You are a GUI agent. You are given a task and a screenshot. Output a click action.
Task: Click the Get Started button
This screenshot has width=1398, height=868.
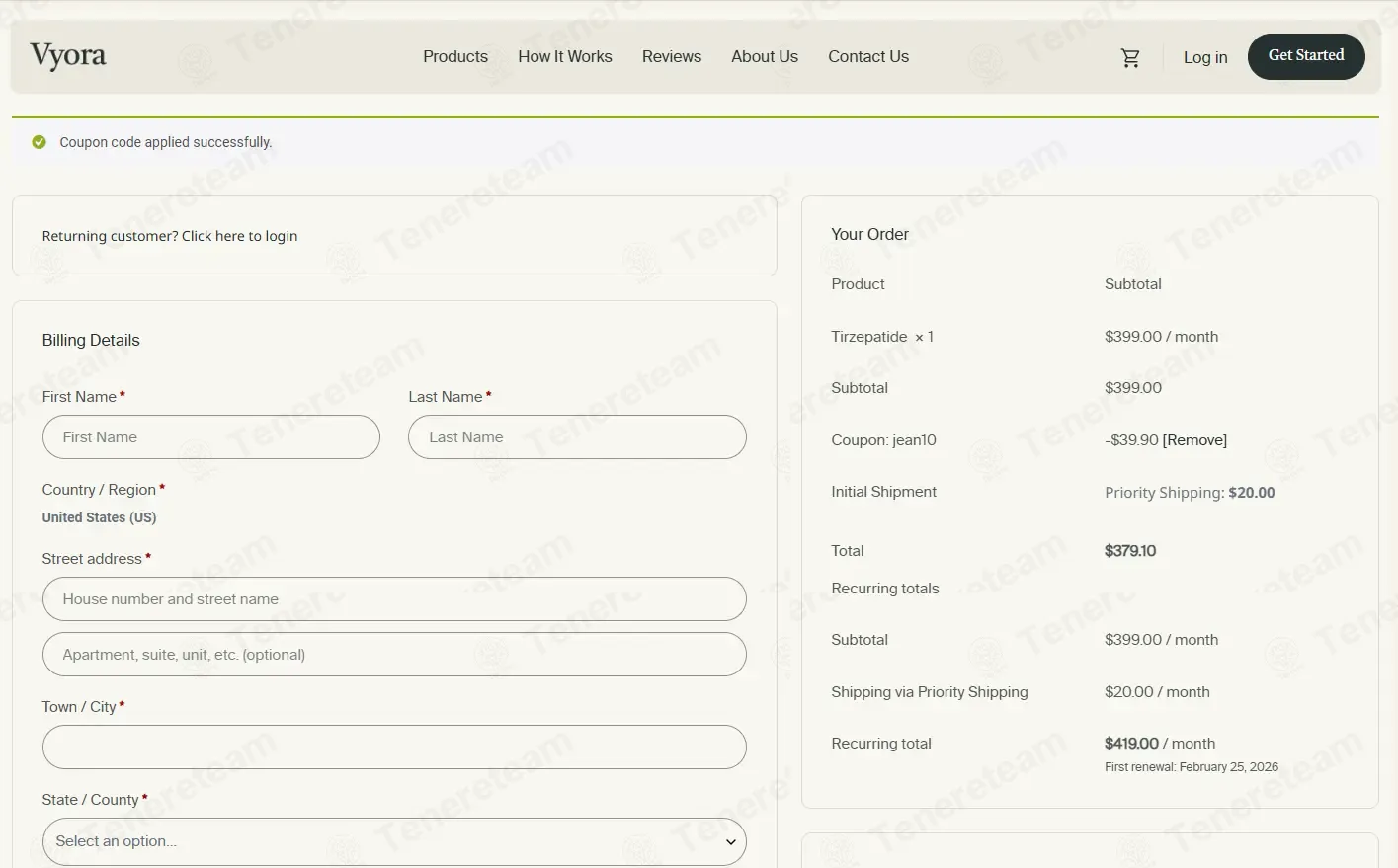(x=1306, y=56)
